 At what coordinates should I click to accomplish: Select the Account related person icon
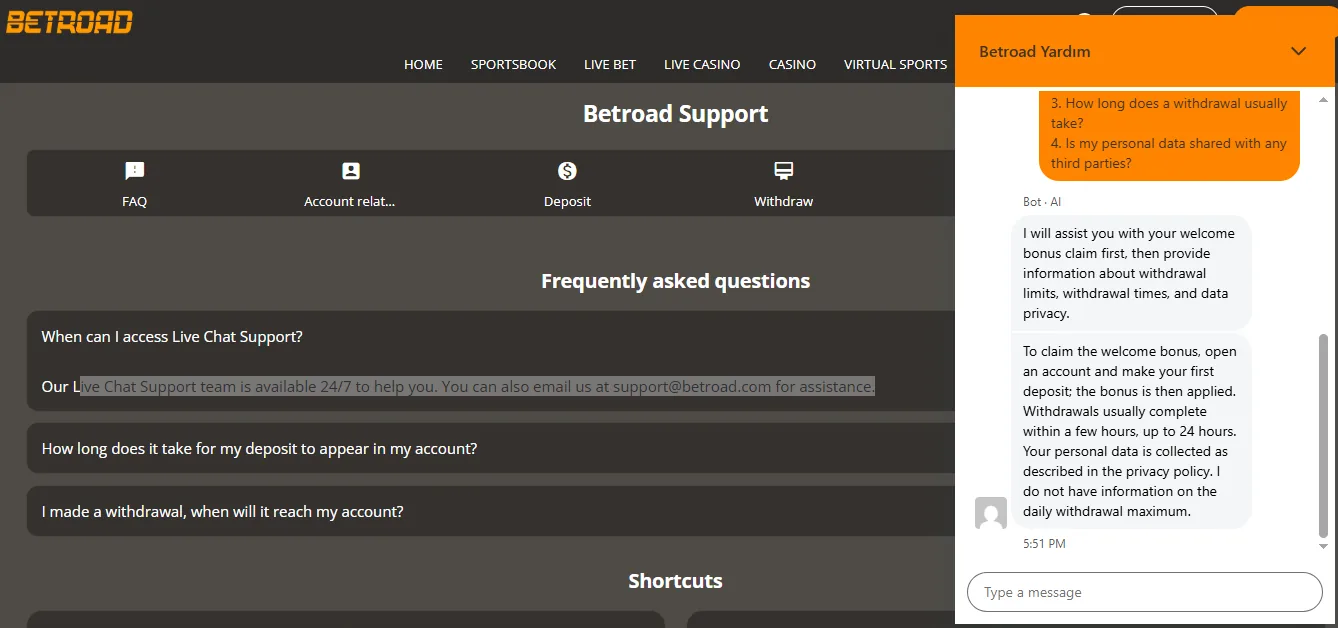click(350, 171)
